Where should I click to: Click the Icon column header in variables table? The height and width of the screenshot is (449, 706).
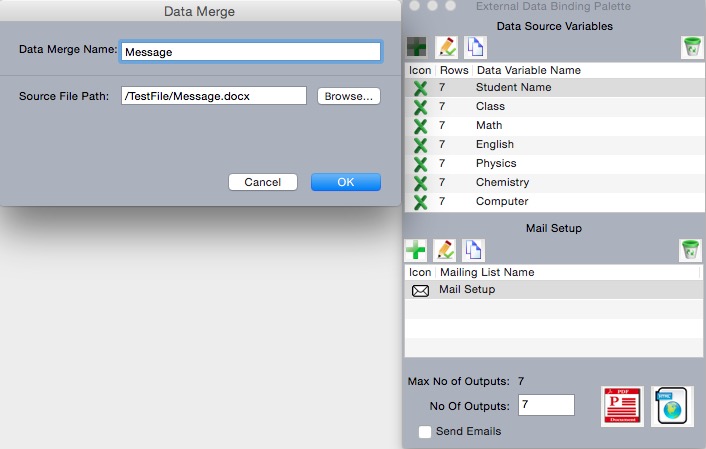pyautogui.click(x=420, y=70)
